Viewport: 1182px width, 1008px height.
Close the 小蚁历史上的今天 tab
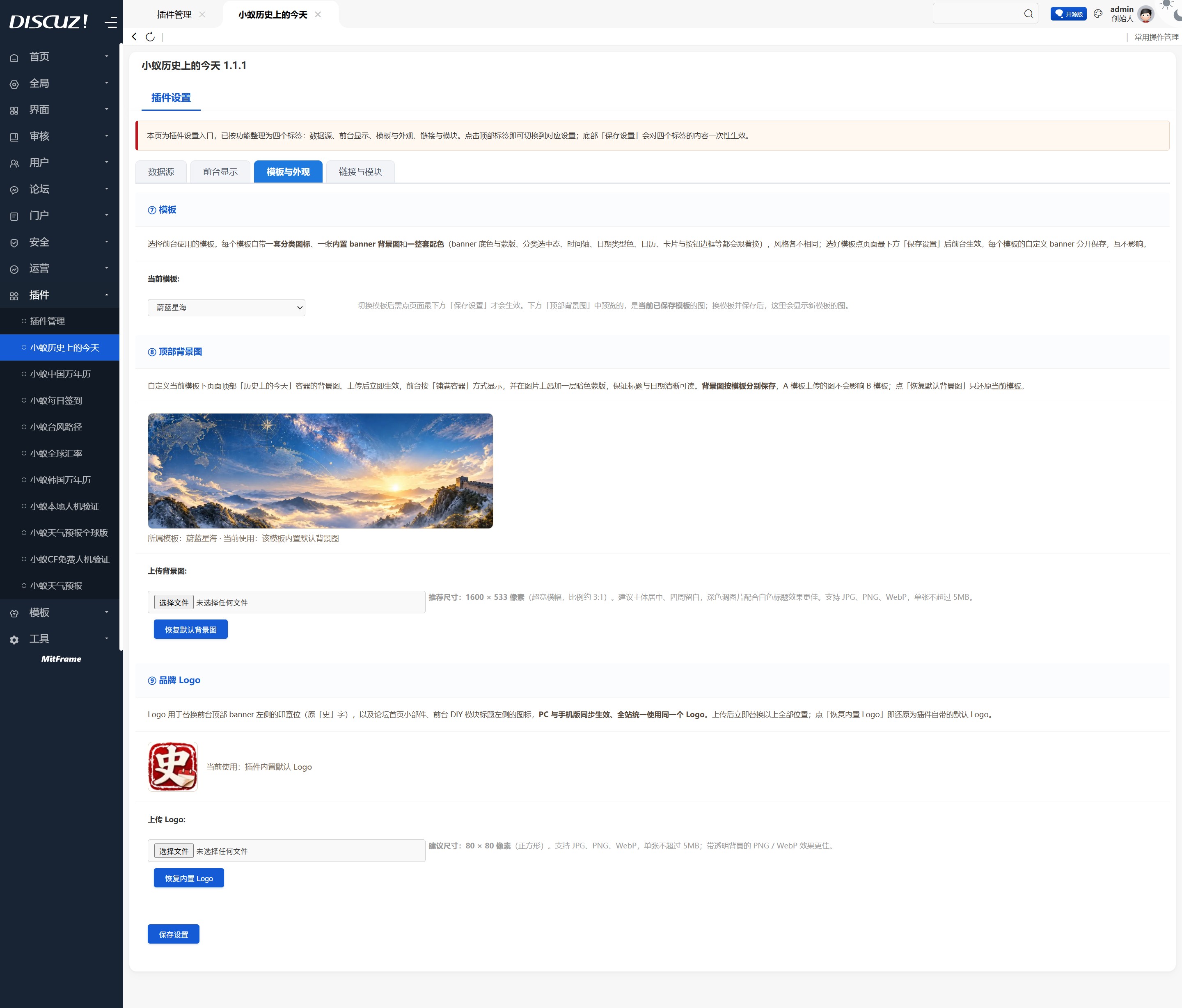pyautogui.click(x=318, y=14)
